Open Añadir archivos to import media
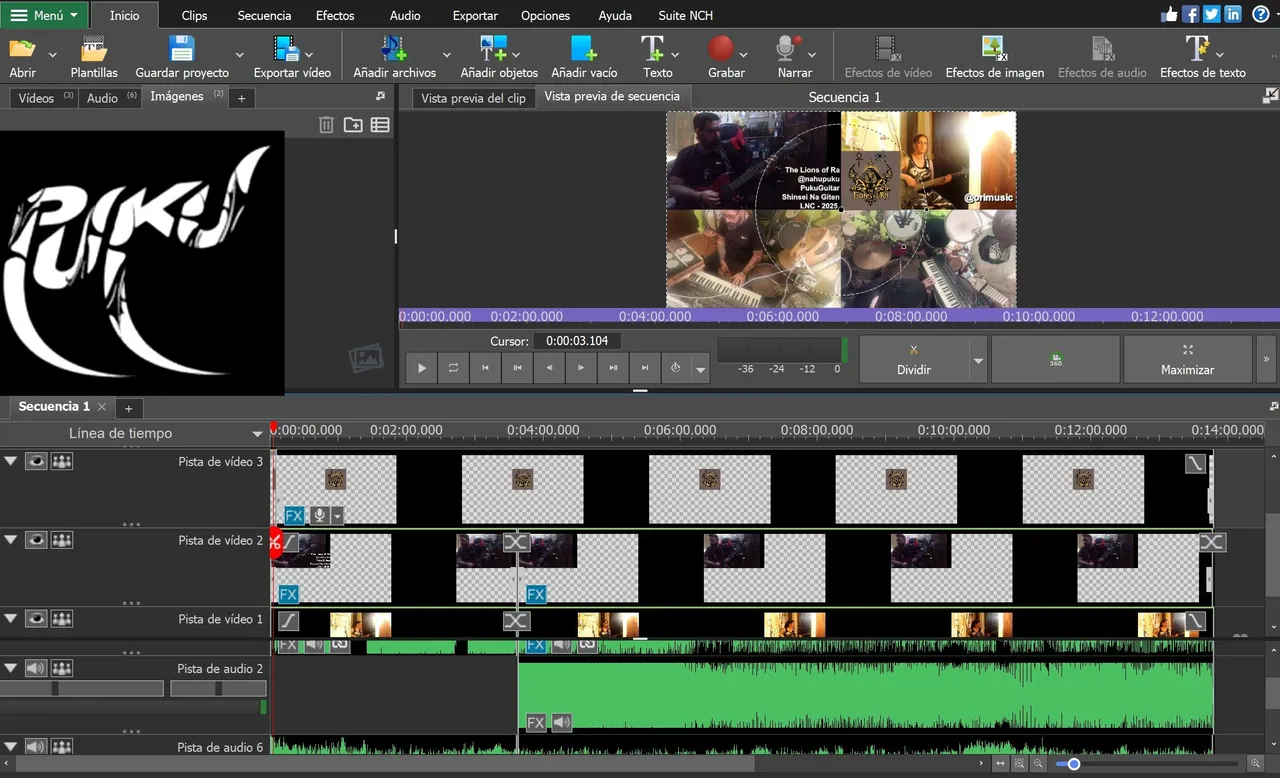The height and width of the screenshot is (778, 1280). coord(394,58)
